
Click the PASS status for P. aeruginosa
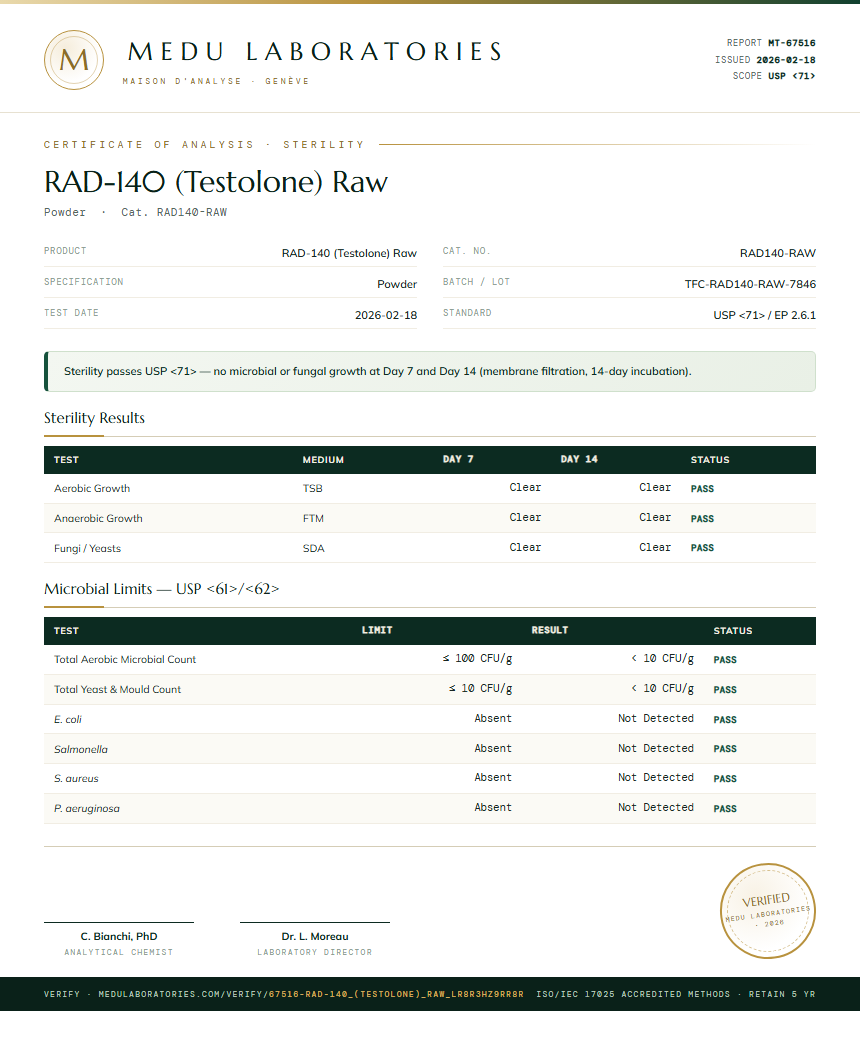pyautogui.click(x=725, y=809)
